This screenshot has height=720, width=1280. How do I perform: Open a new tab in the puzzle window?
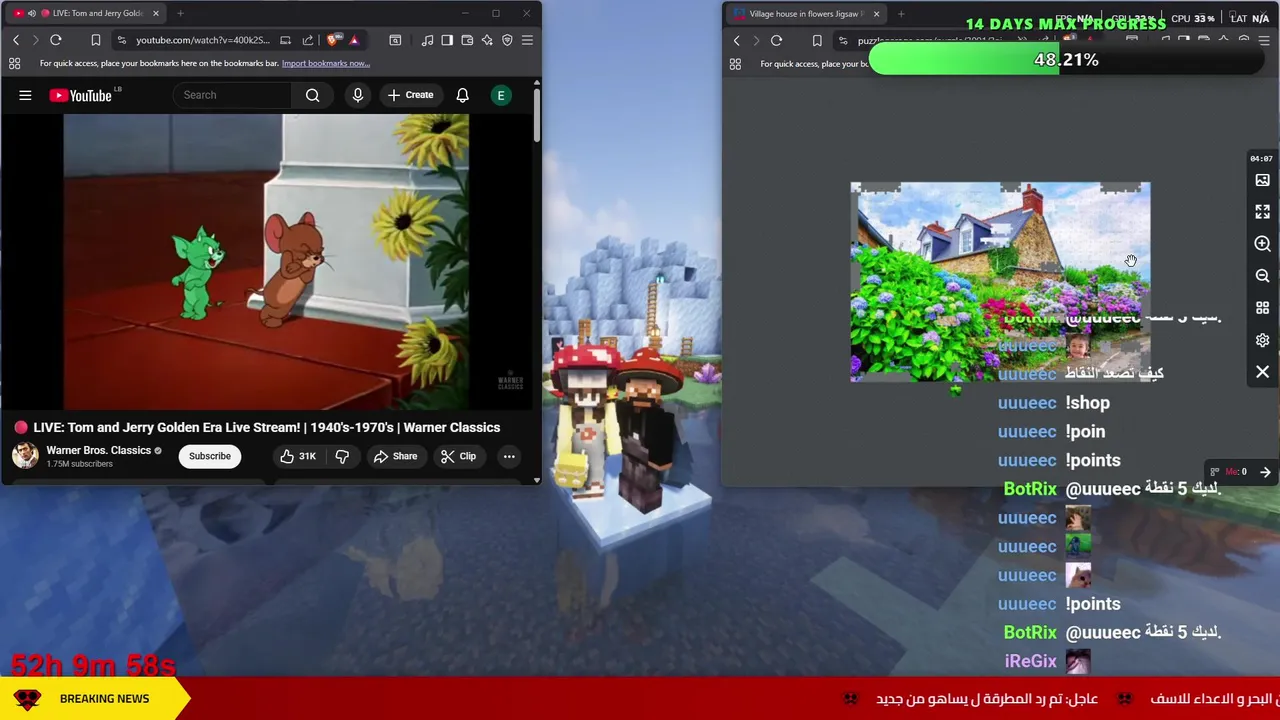pos(901,14)
